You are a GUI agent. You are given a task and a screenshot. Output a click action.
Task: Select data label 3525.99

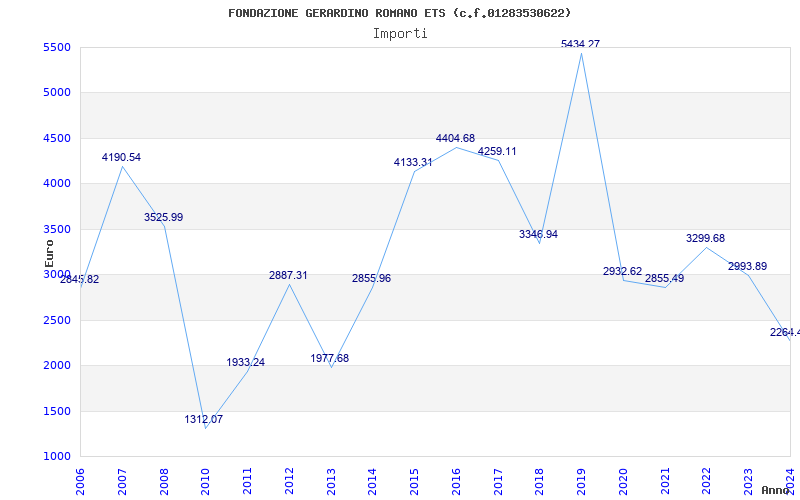coord(163,217)
